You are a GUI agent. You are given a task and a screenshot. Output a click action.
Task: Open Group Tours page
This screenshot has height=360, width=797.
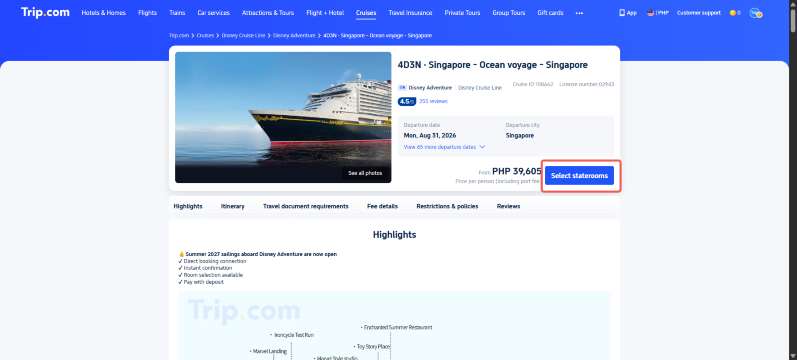(x=509, y=13)
